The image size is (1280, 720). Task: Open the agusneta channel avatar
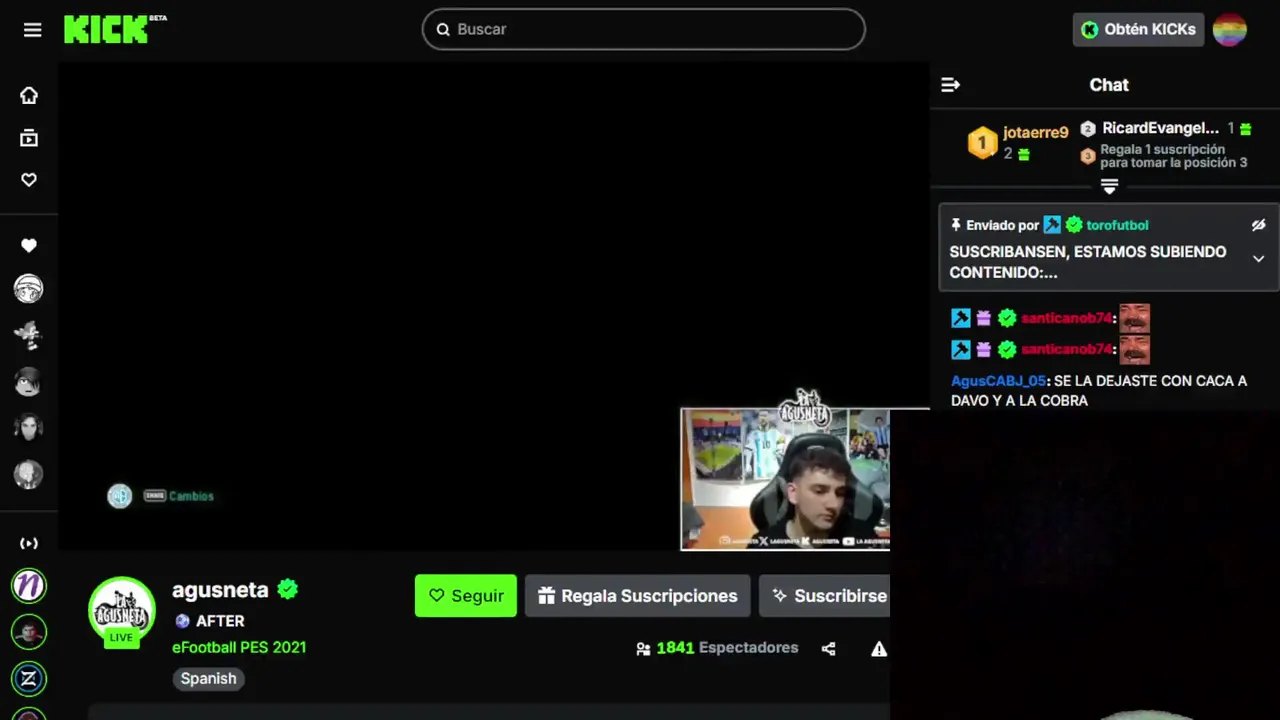(122, 610)
